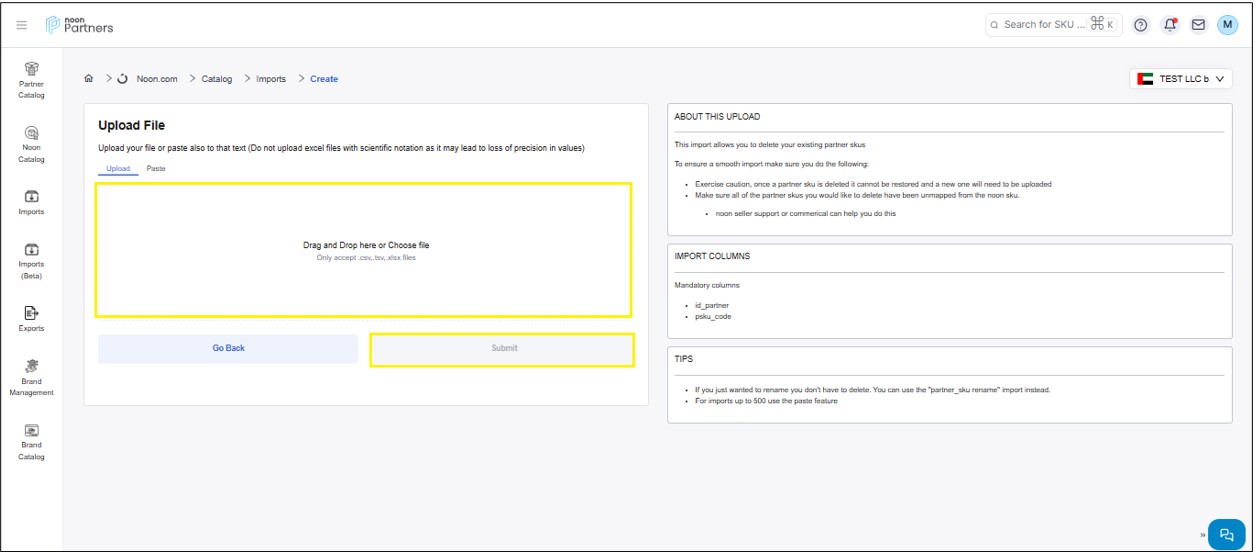Viewport: 1256px width, 552px height.
Task: Open the help question mark icon
Action: tap(1141, 25)
